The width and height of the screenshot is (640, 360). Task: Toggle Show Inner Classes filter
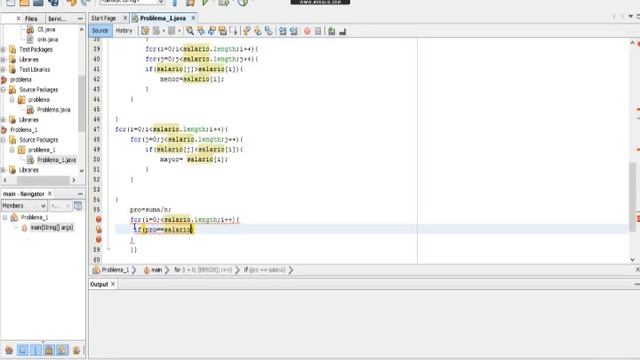(x=62, y=350)
